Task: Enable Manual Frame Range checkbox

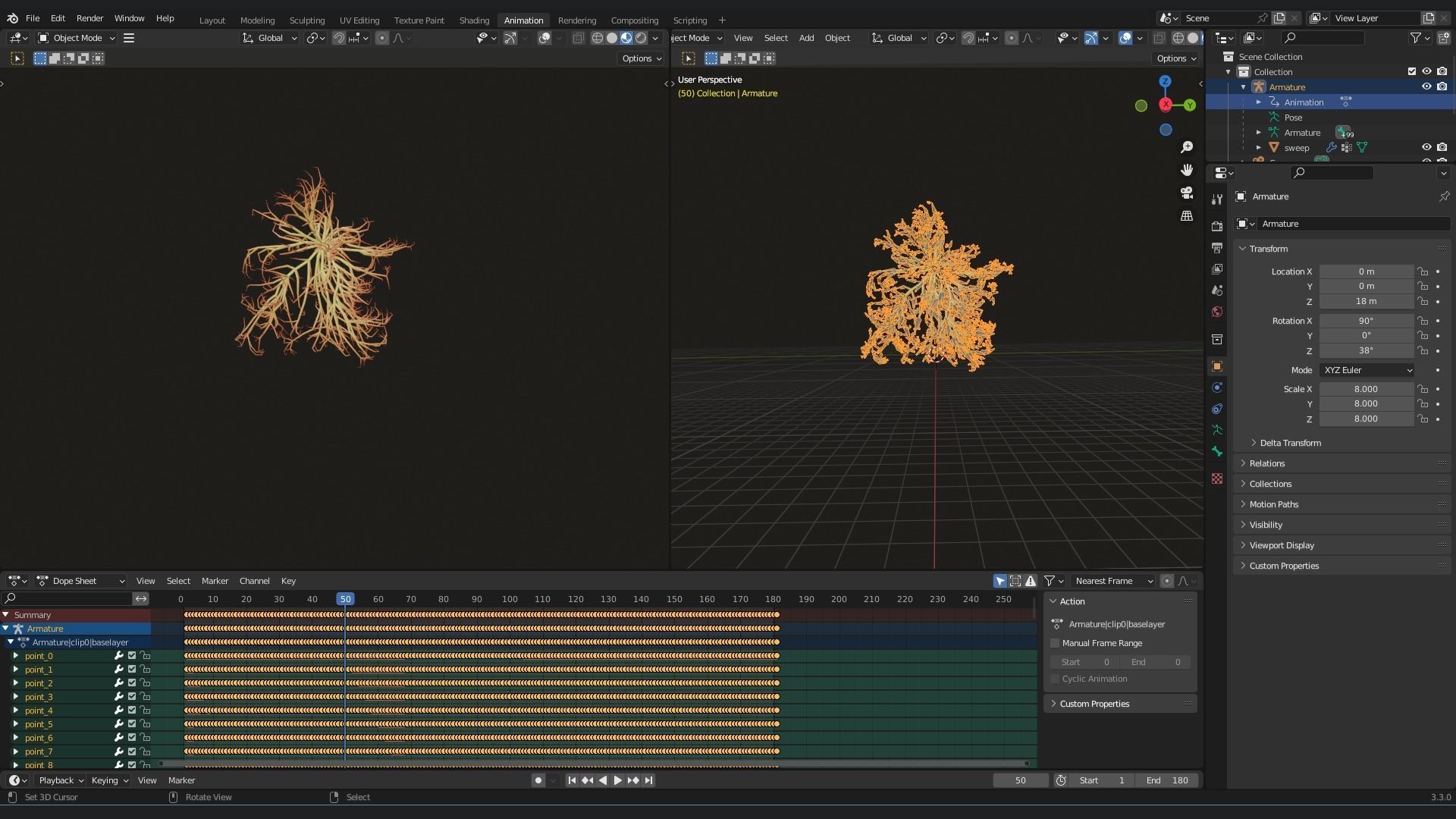Action: click(x=1055, y=643)
